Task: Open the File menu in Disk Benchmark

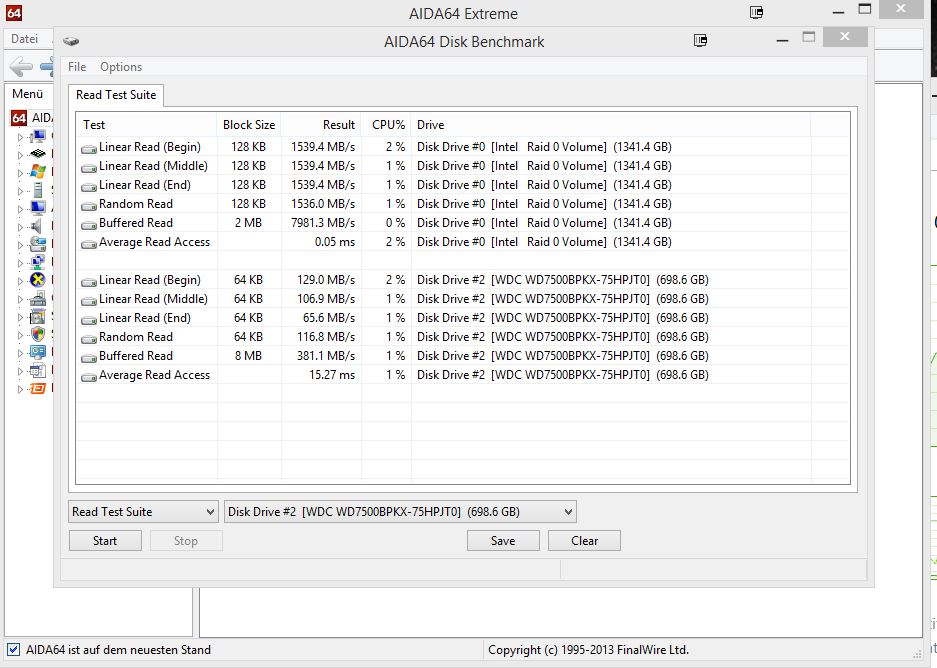Action: (x=77, y=67)
